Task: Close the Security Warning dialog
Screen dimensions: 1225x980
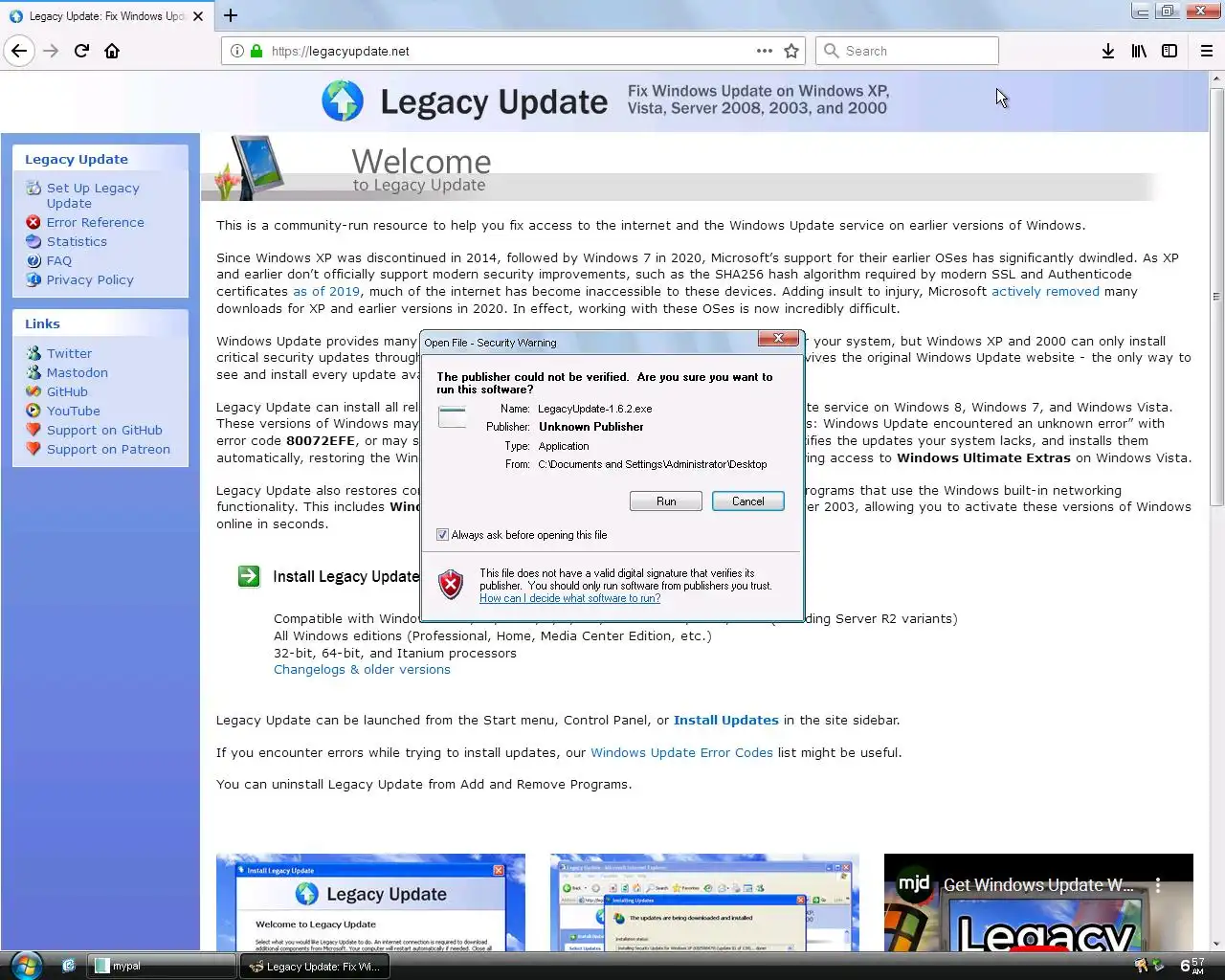Action: coord(778,339)
